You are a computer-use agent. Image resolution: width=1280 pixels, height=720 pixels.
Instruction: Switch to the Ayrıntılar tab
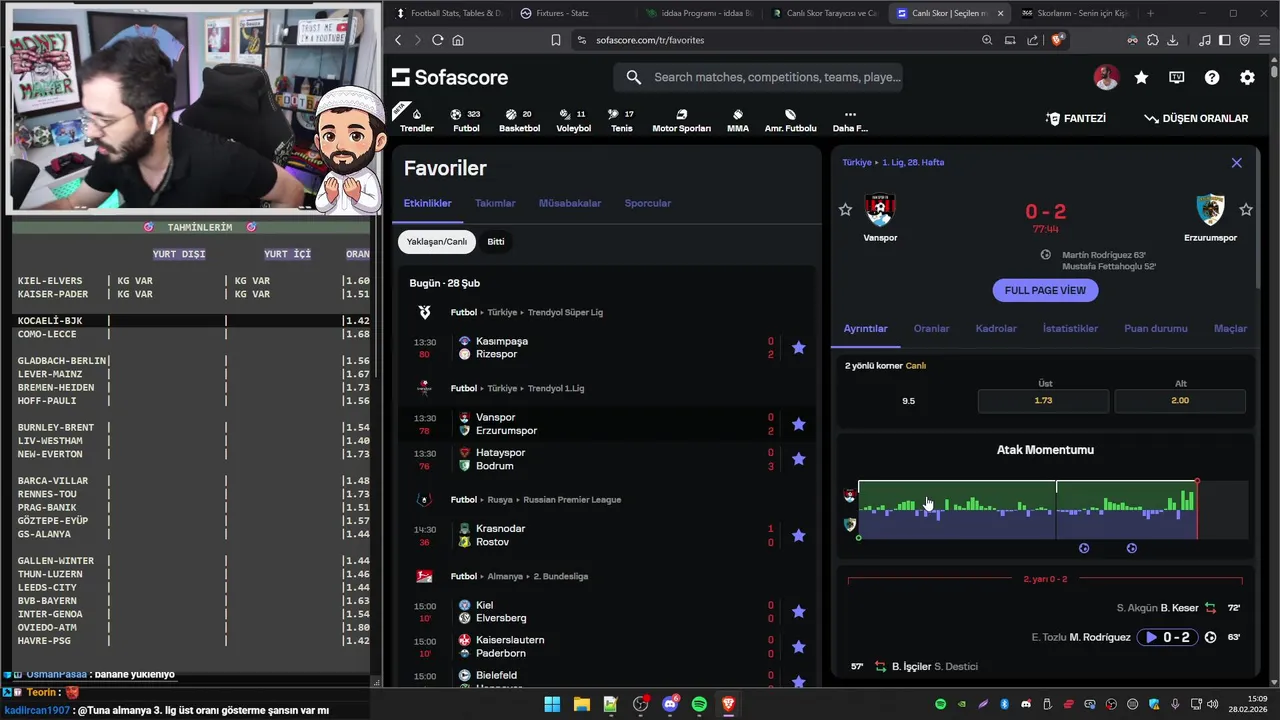tap(865, 328)
